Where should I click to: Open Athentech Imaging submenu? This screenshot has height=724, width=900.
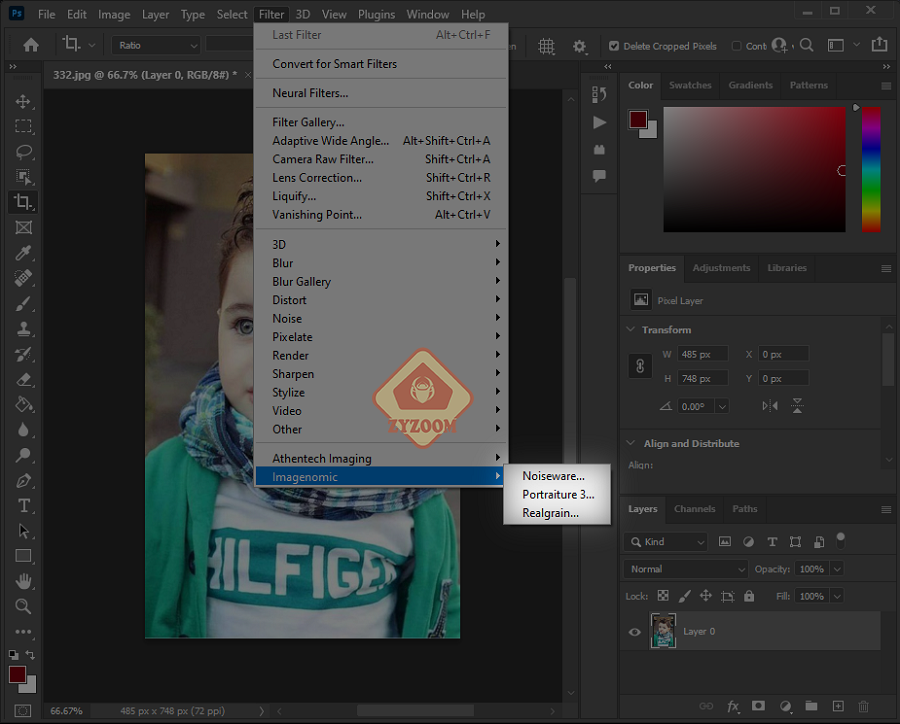381,458
